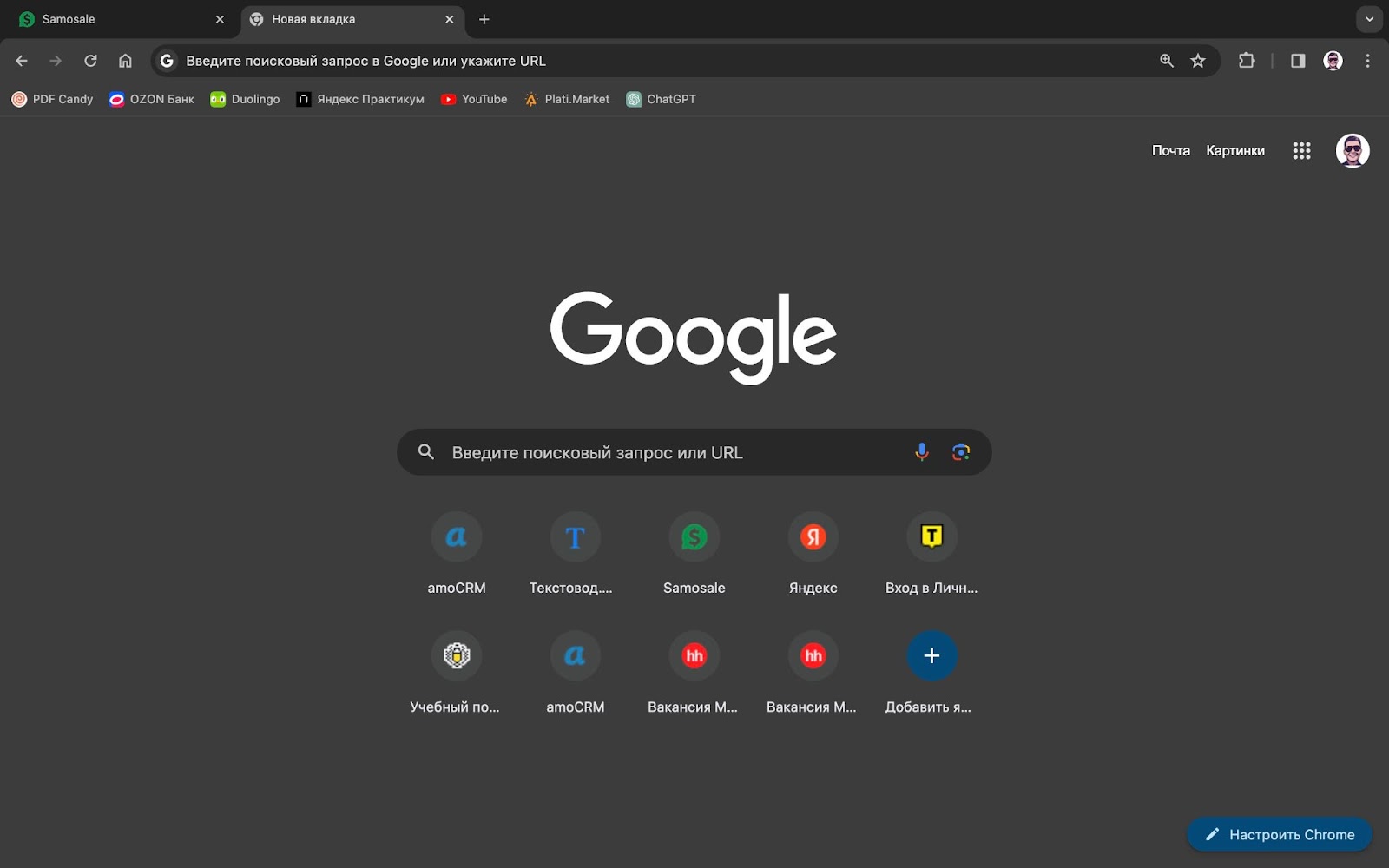The width and height of the screenshot is (1389, 868).
Task: Click the Google G icon in address bar
Action: [x=167, y=61]
